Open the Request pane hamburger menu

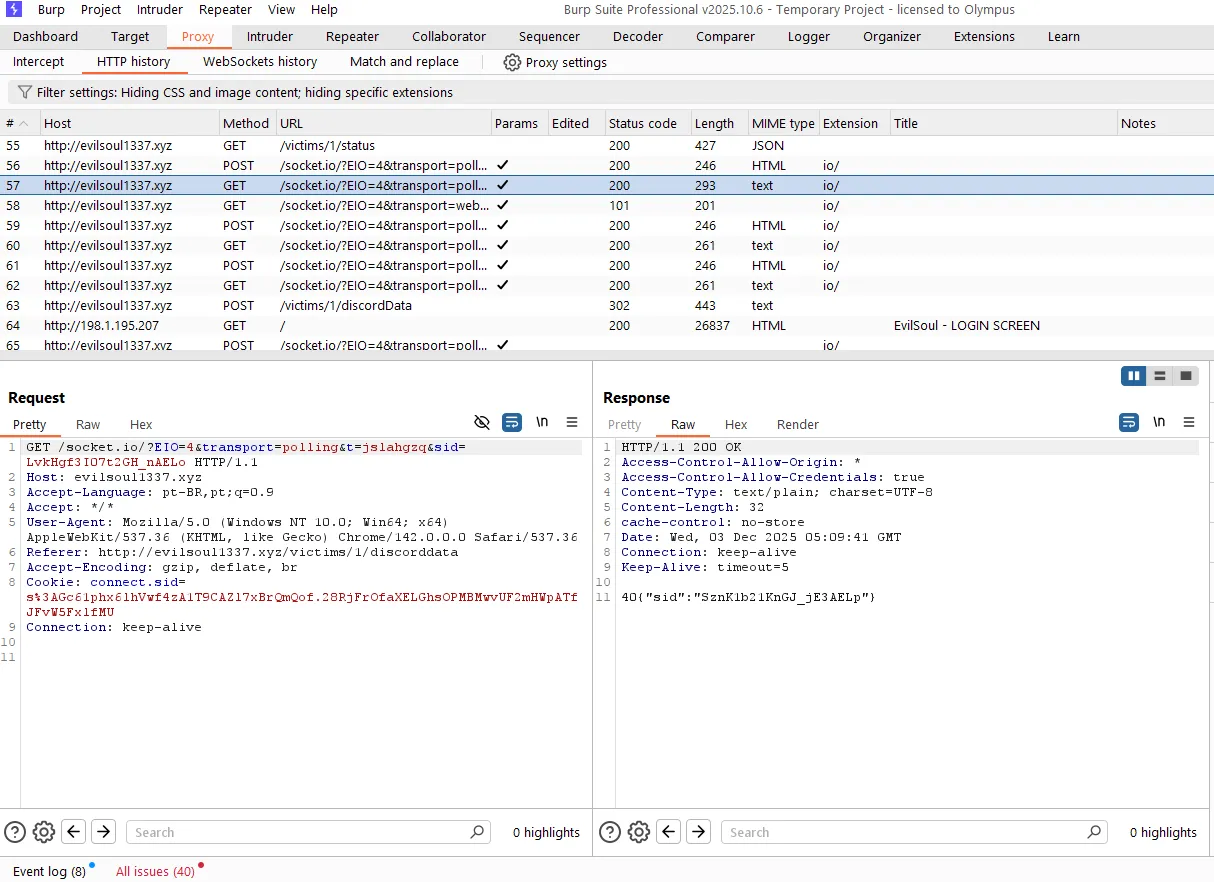pyautogui.click(x=572, y=422)
